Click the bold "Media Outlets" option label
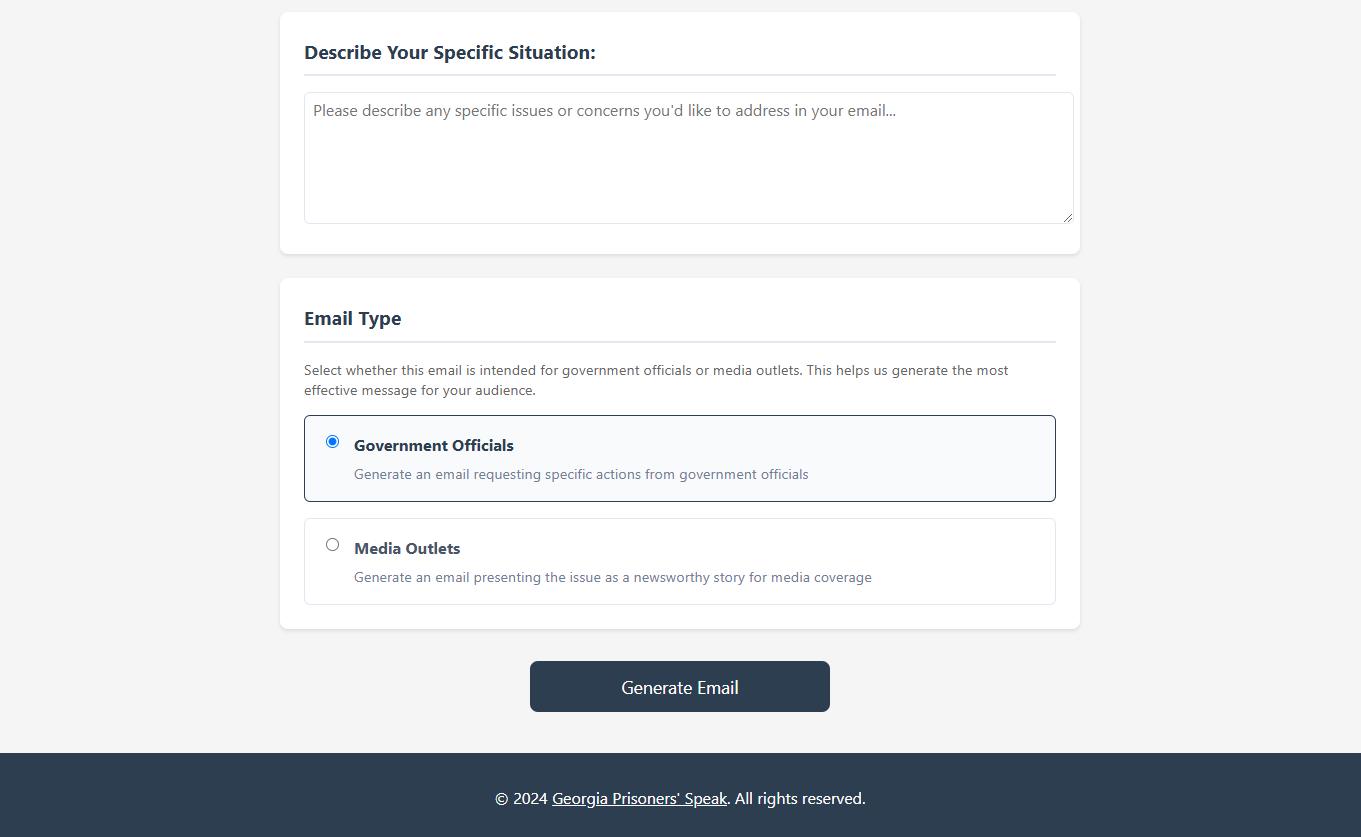The image size is (1361, 837). (x=407, y=549)
